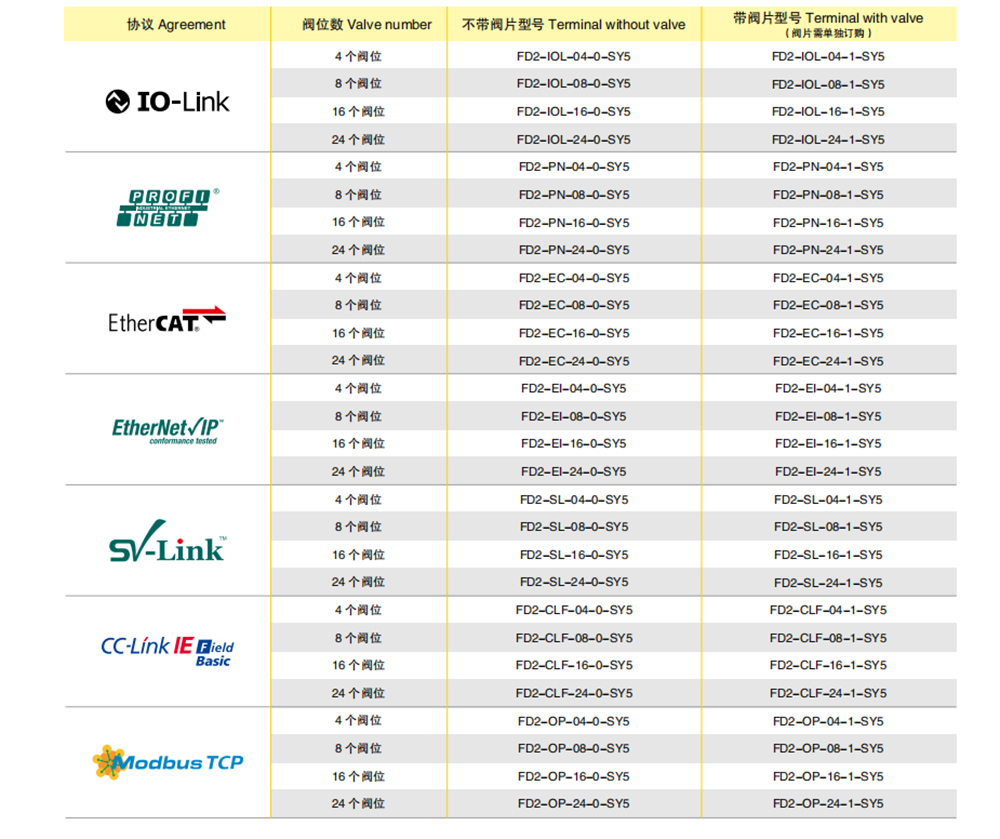Select cell FD2-CLF-24-0-SY5
The image size is (1000, 839).
[573, 693]
